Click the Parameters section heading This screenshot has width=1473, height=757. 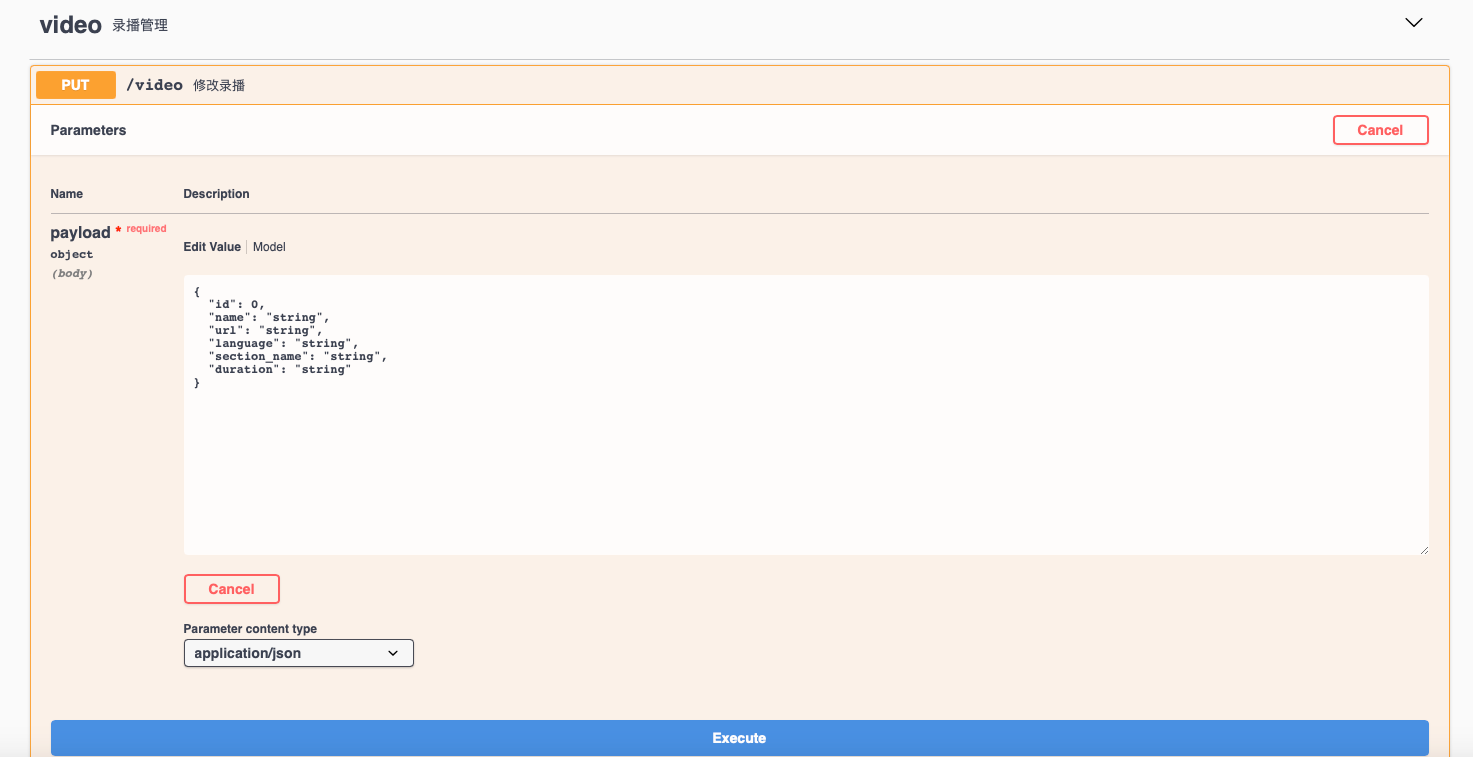click(88, 130)
